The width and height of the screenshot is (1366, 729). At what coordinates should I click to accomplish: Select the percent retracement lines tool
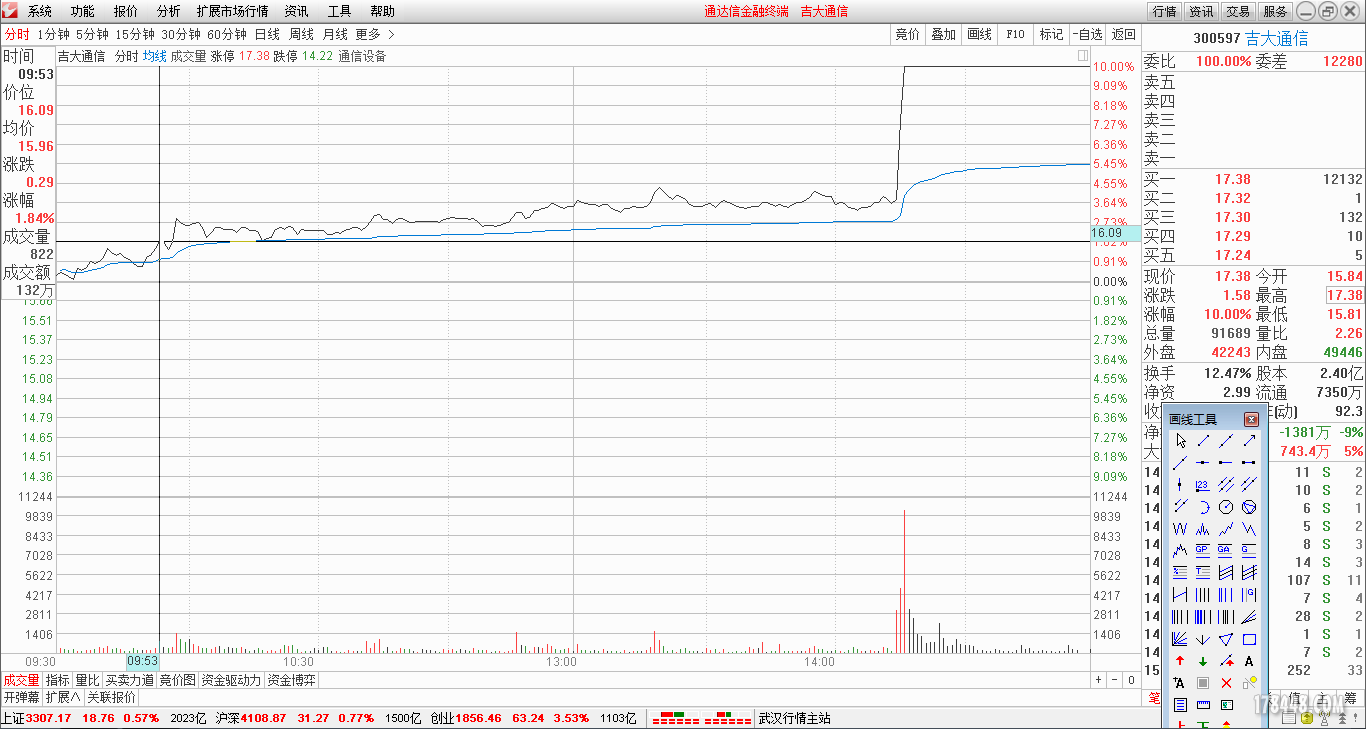(1180, 572)
